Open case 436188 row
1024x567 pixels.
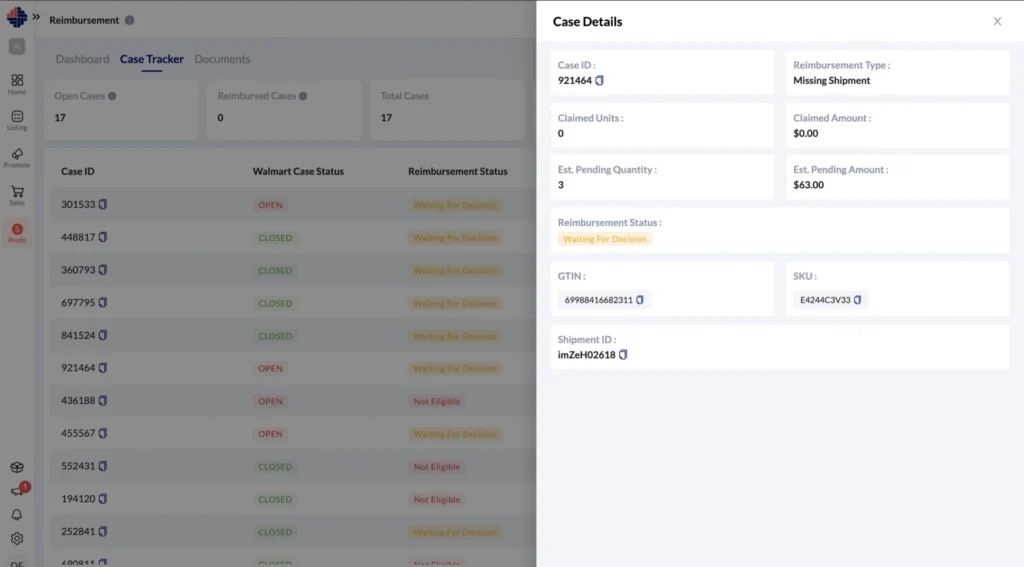click(293, 400)
